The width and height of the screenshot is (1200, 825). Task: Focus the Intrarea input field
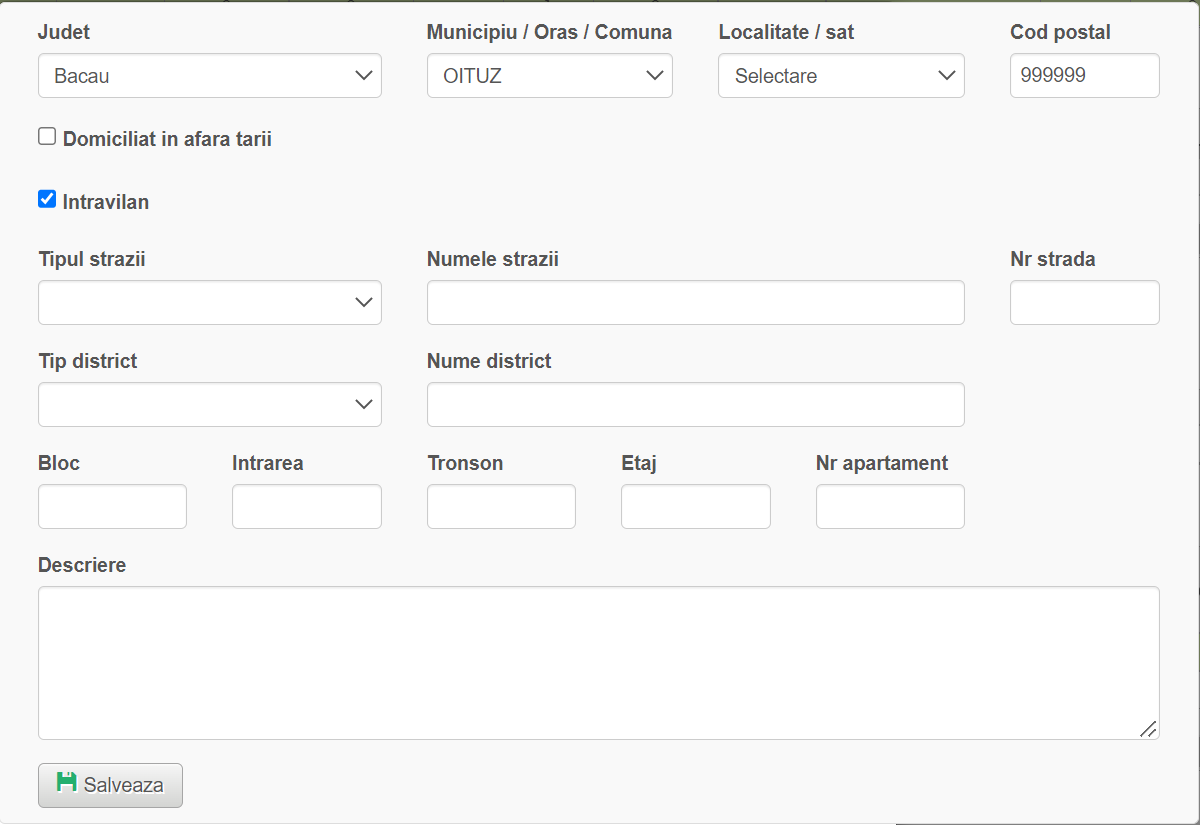(x=306, y=507)
